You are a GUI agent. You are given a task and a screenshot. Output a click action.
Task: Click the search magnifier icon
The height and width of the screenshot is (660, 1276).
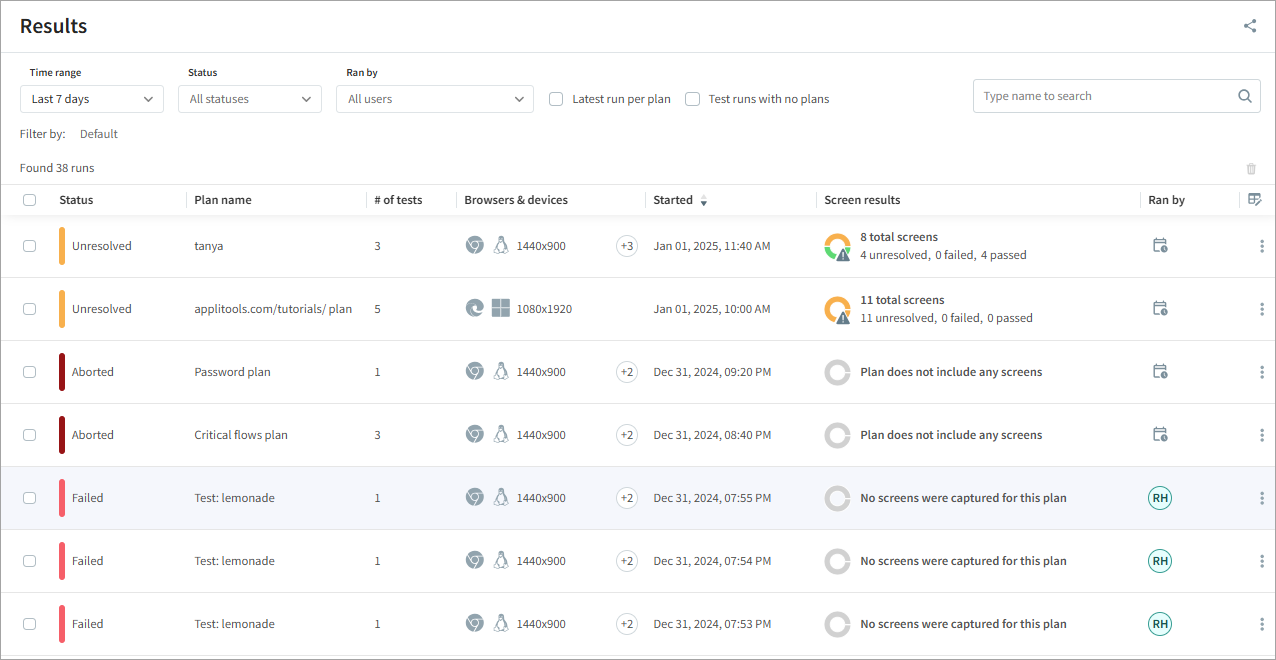coord(1245,97)
